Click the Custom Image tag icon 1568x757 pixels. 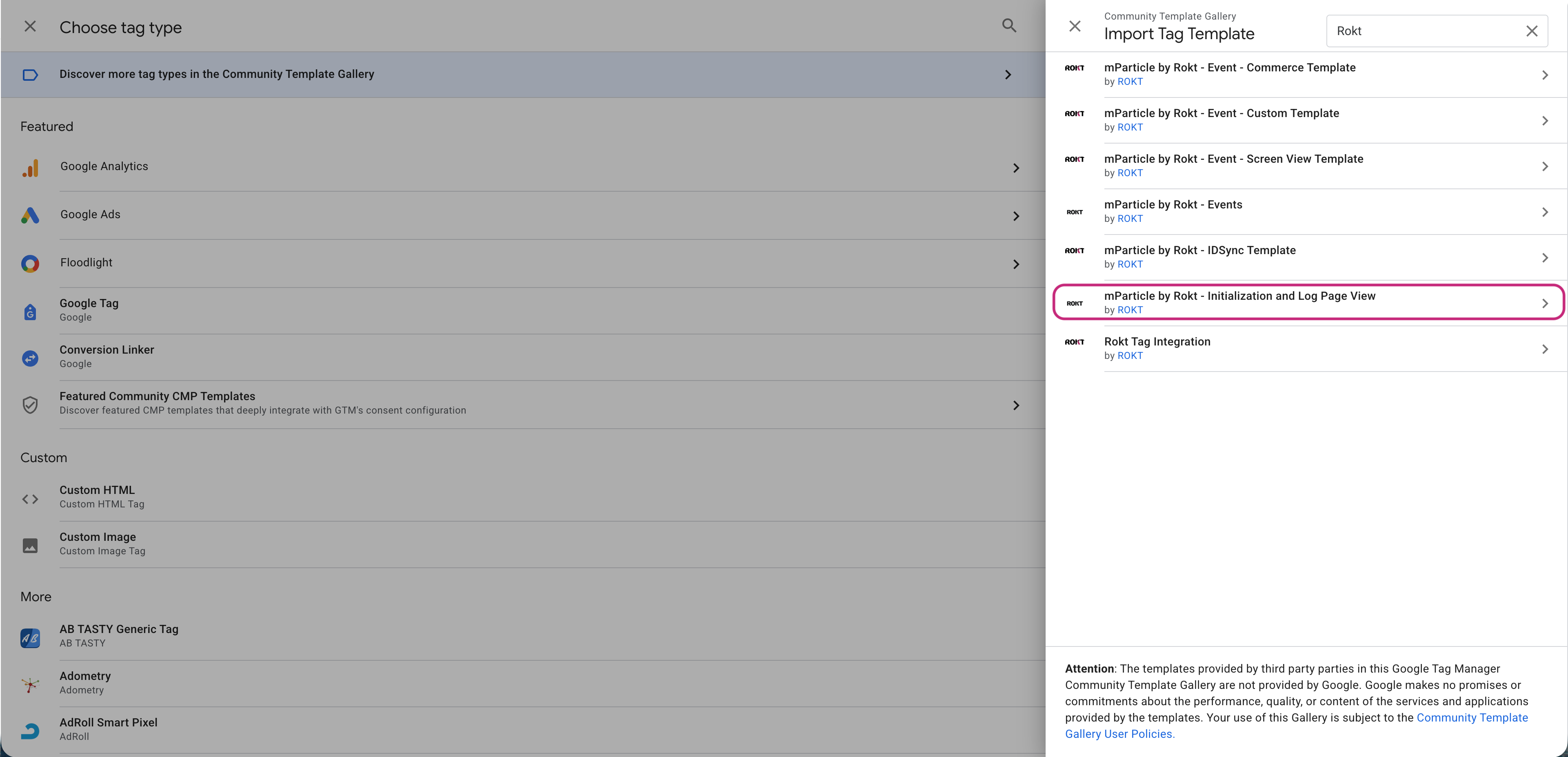(x=30, y=545)
